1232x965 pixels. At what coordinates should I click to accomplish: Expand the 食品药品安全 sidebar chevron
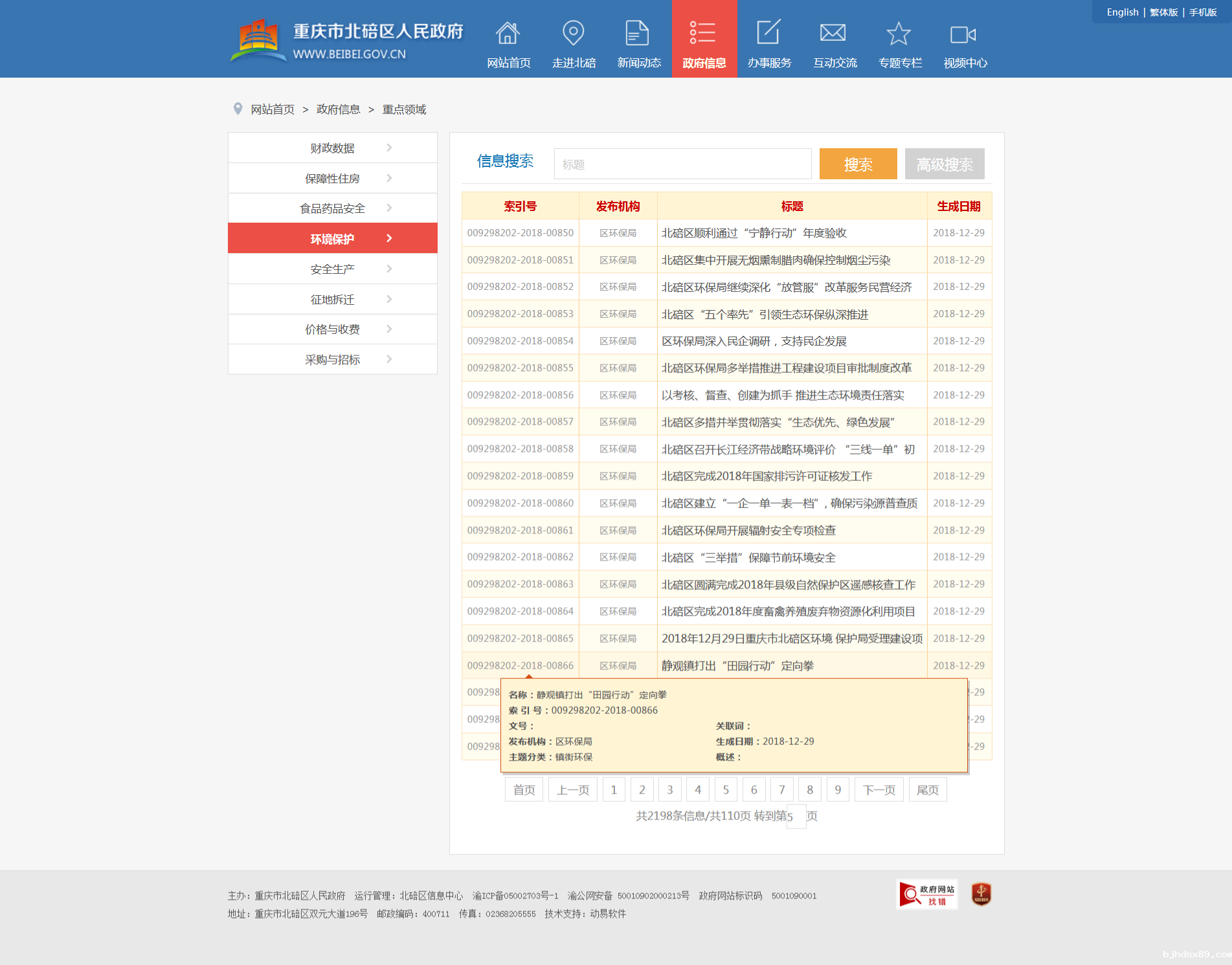coord(389,208)
